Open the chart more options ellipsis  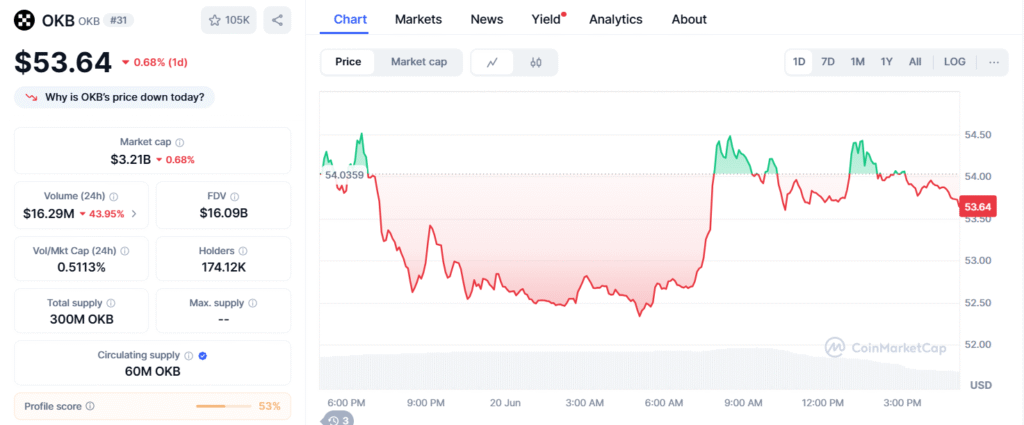point(994,62)
